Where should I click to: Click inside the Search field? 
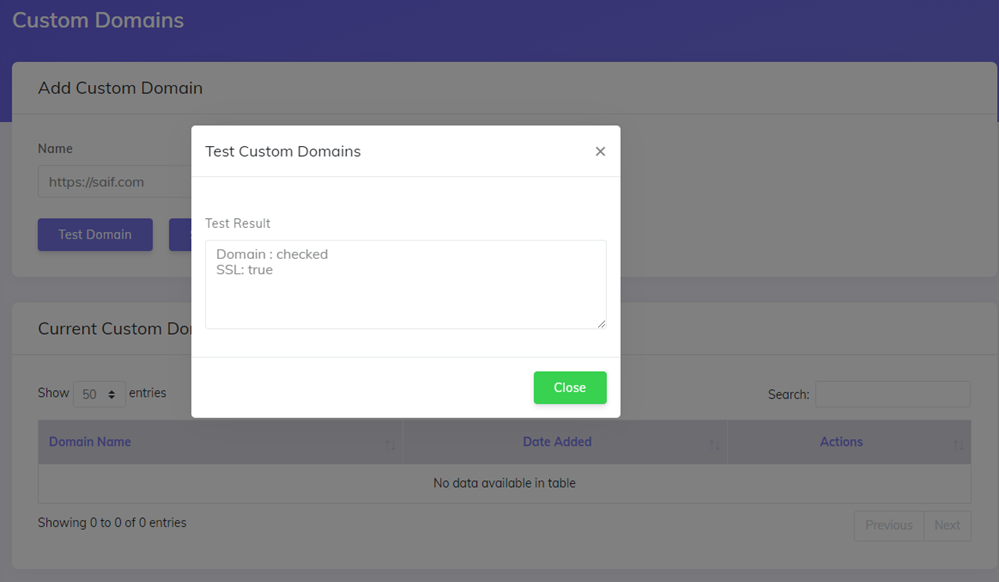click(x=892, y=394)
